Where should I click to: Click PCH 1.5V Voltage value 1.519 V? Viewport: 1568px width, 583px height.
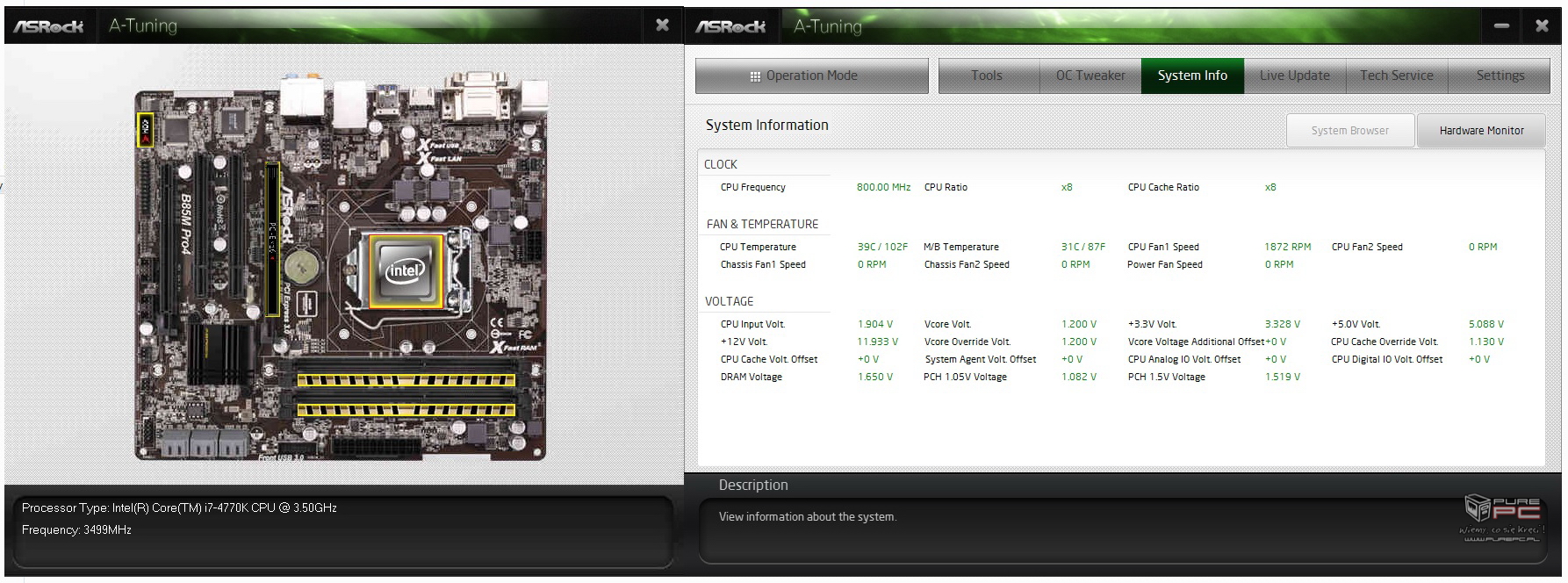pyautogui.click(x=1283, y=377)
